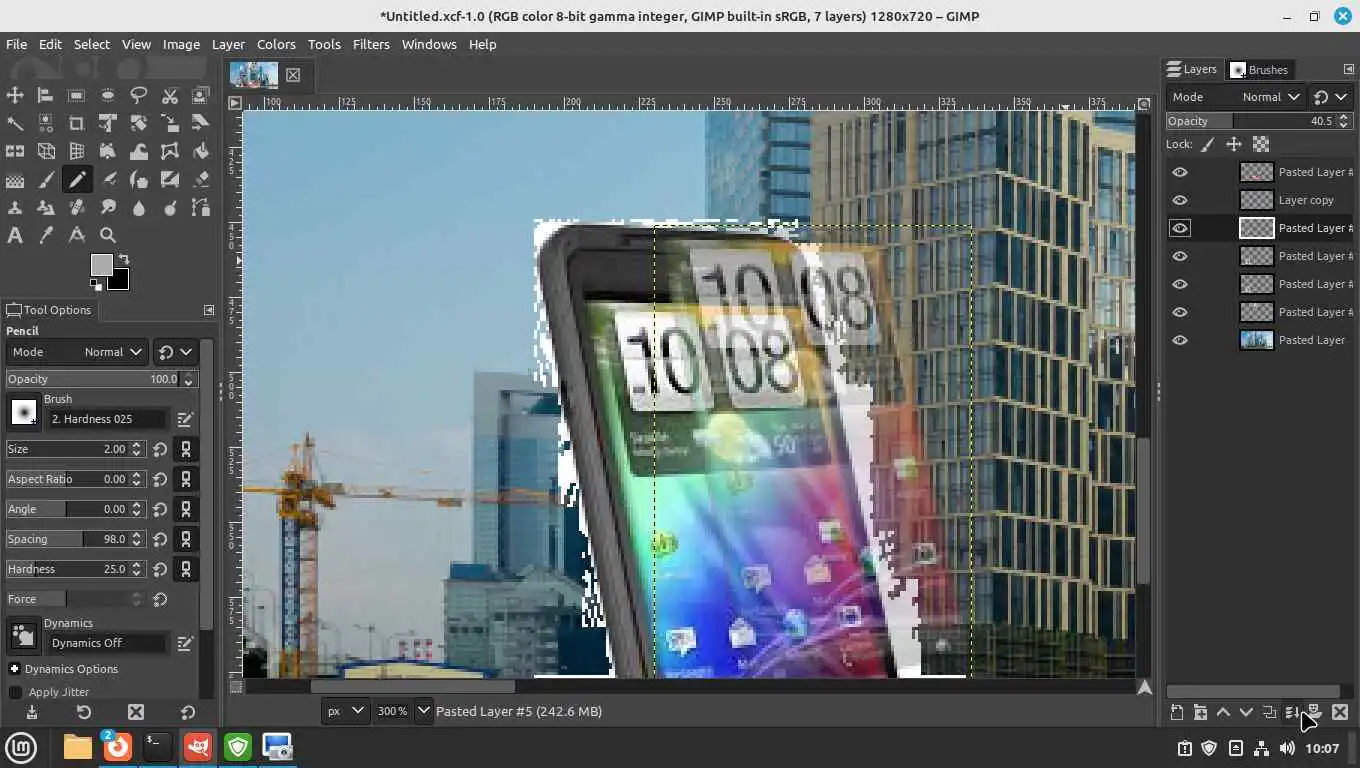This screenshot has height=768, width=1360.
Task: Open the layer Mode Normal dropdown
Action: point(1236,97)
